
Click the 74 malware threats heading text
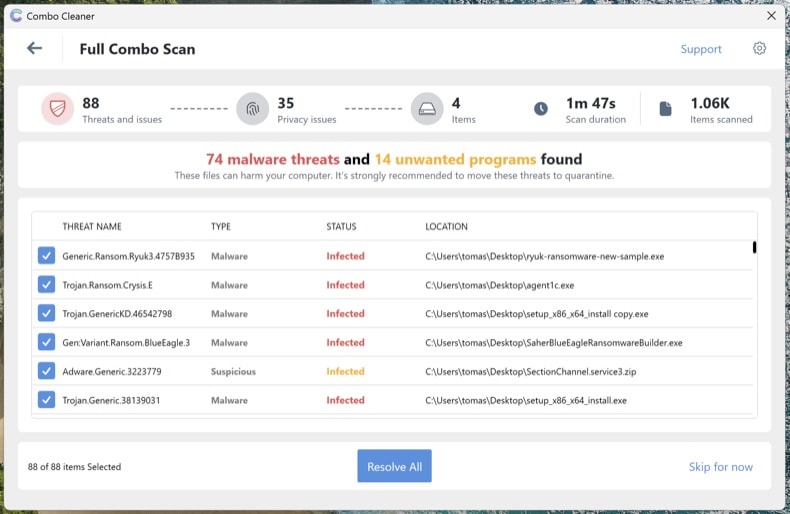(x=273, y=159)
